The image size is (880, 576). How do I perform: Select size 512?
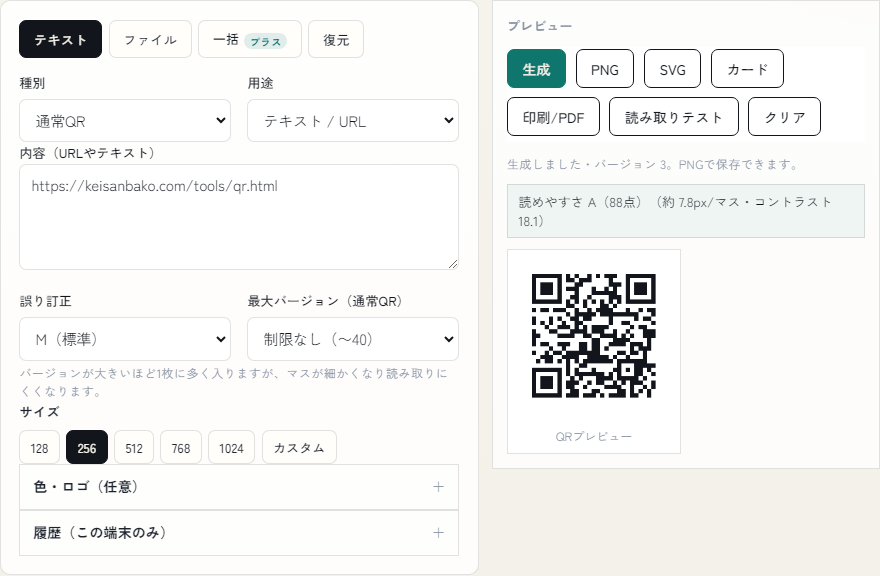click(x=134, y=447)
